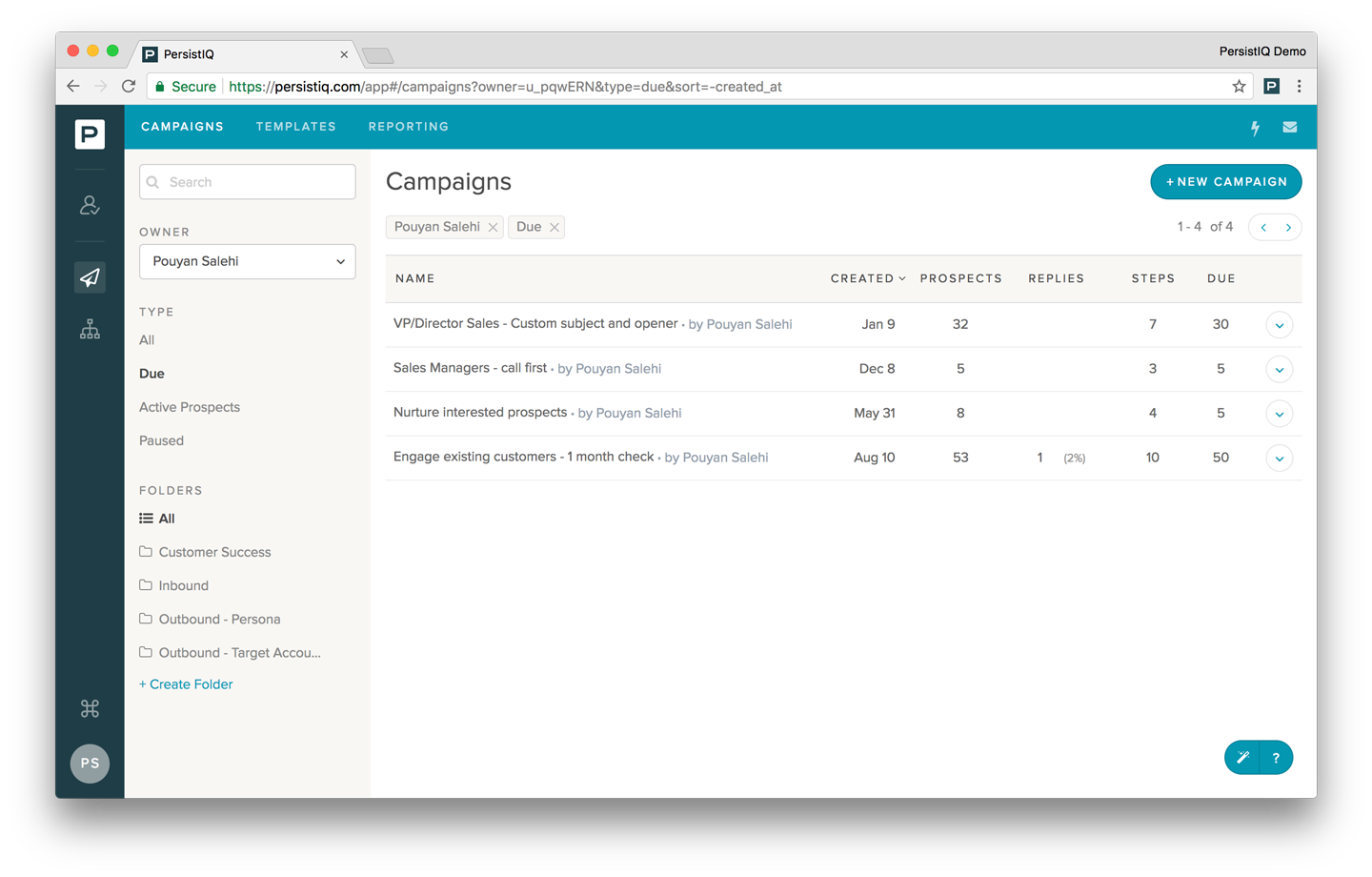
Task: Open the question mark help button
Action: tap(1276, 758)
